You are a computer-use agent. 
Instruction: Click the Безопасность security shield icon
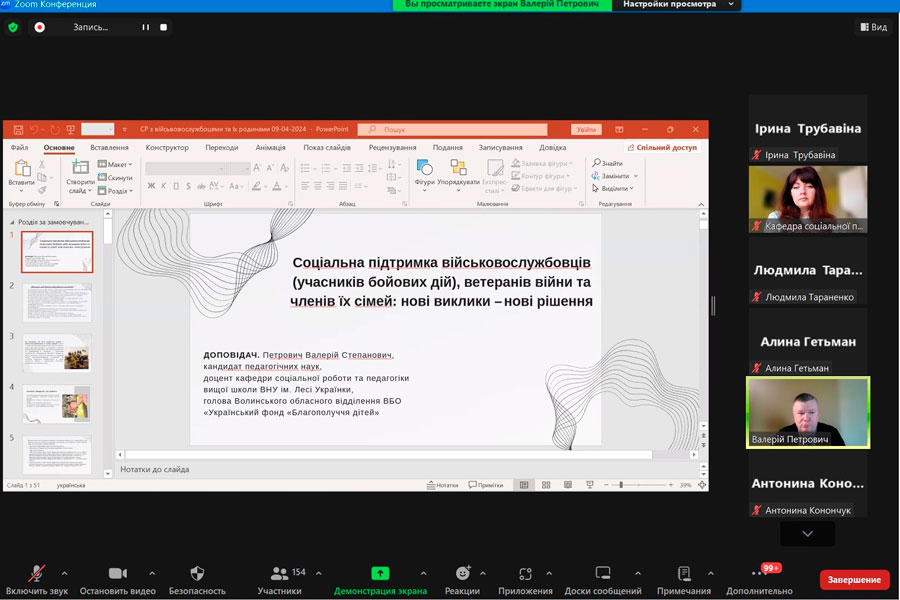(197, 573)
